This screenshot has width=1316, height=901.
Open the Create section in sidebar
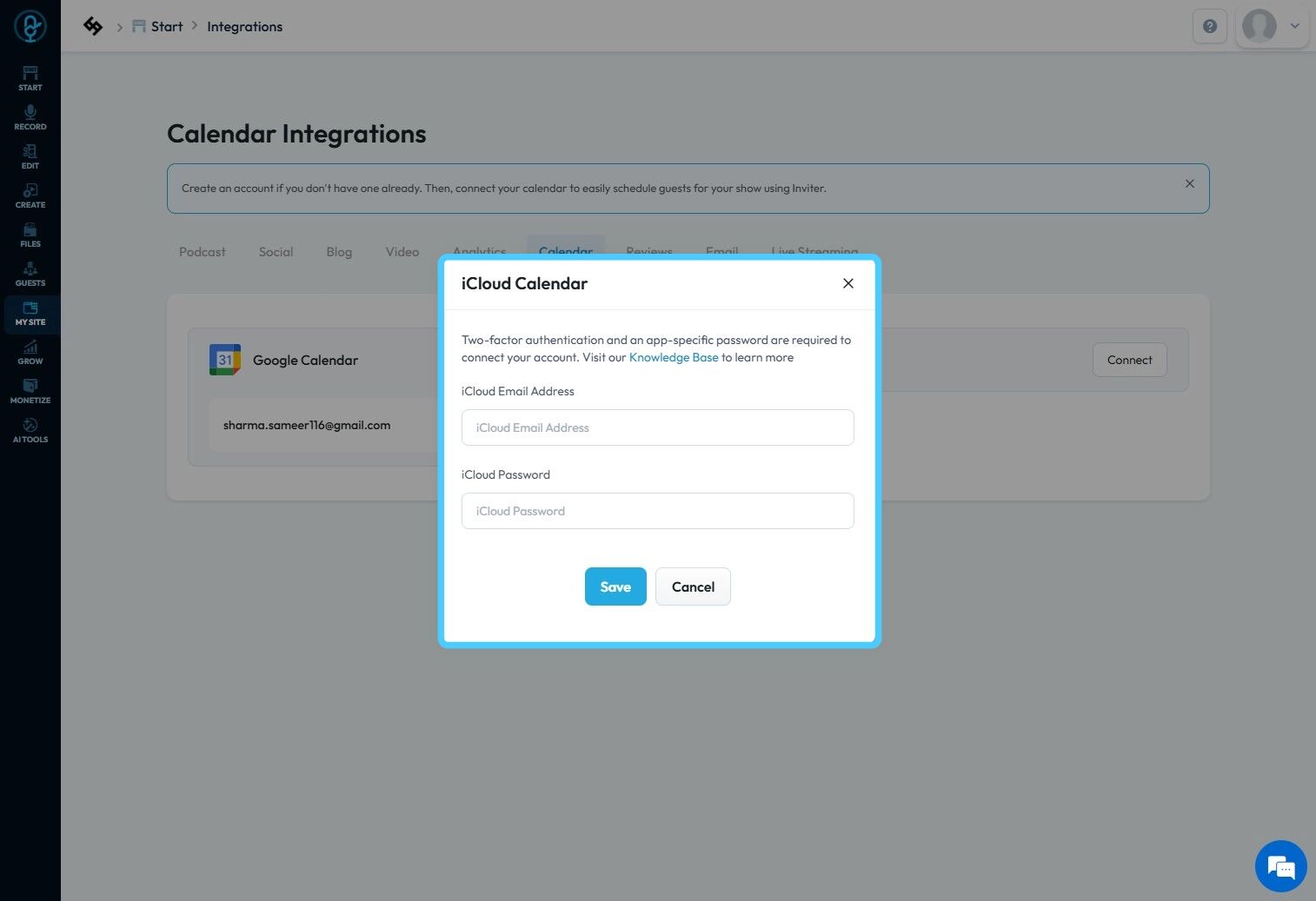(x=30, y=195)
